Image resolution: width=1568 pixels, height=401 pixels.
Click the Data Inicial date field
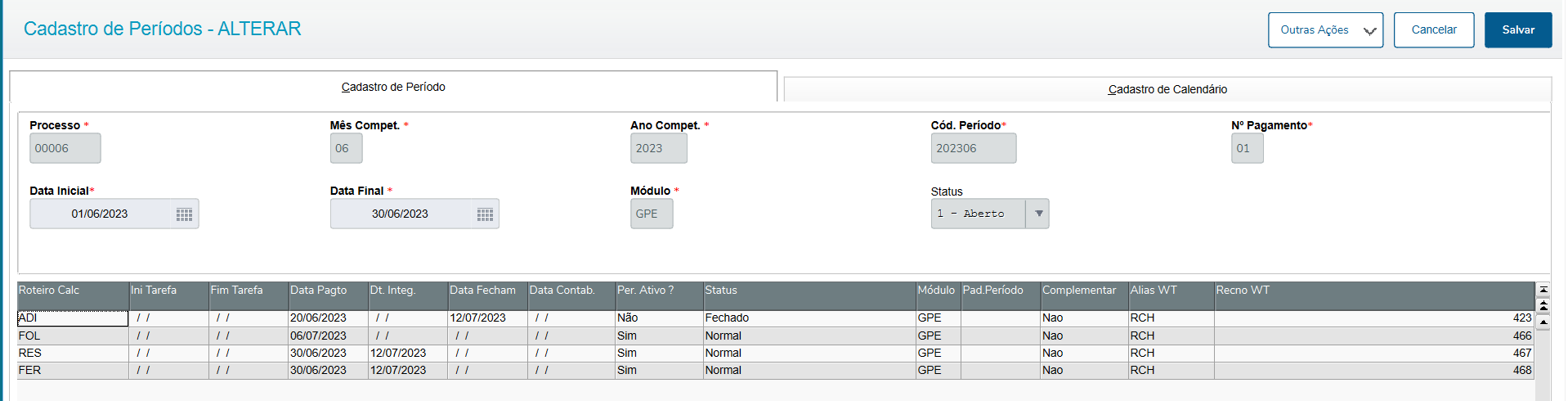(x=100, y=214)
